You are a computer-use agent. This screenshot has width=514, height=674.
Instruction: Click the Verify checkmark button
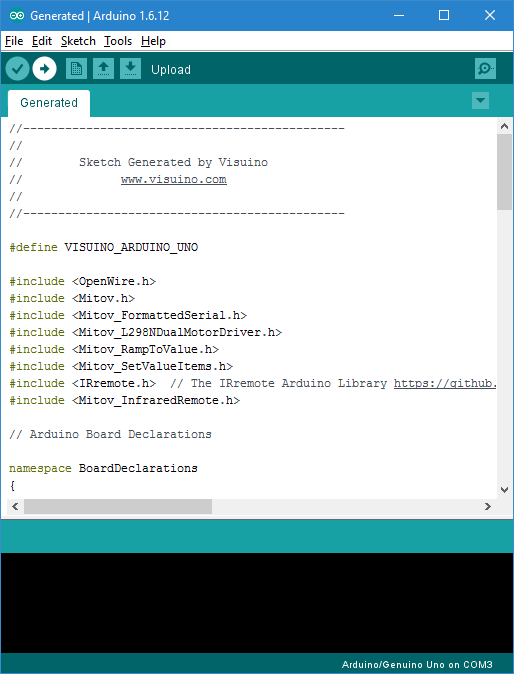17,69
